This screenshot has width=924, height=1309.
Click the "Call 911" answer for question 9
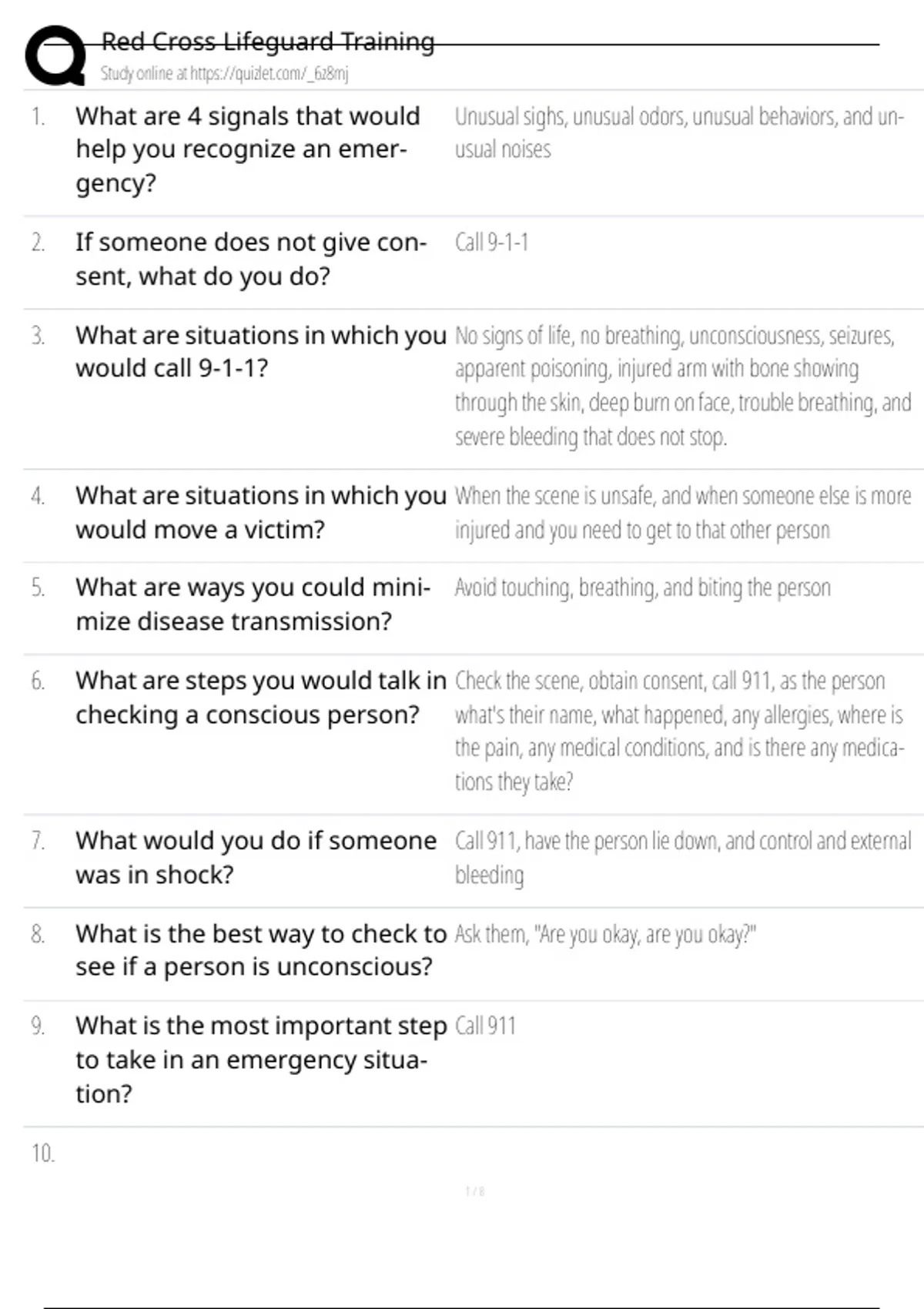(x=485, y=1026)
